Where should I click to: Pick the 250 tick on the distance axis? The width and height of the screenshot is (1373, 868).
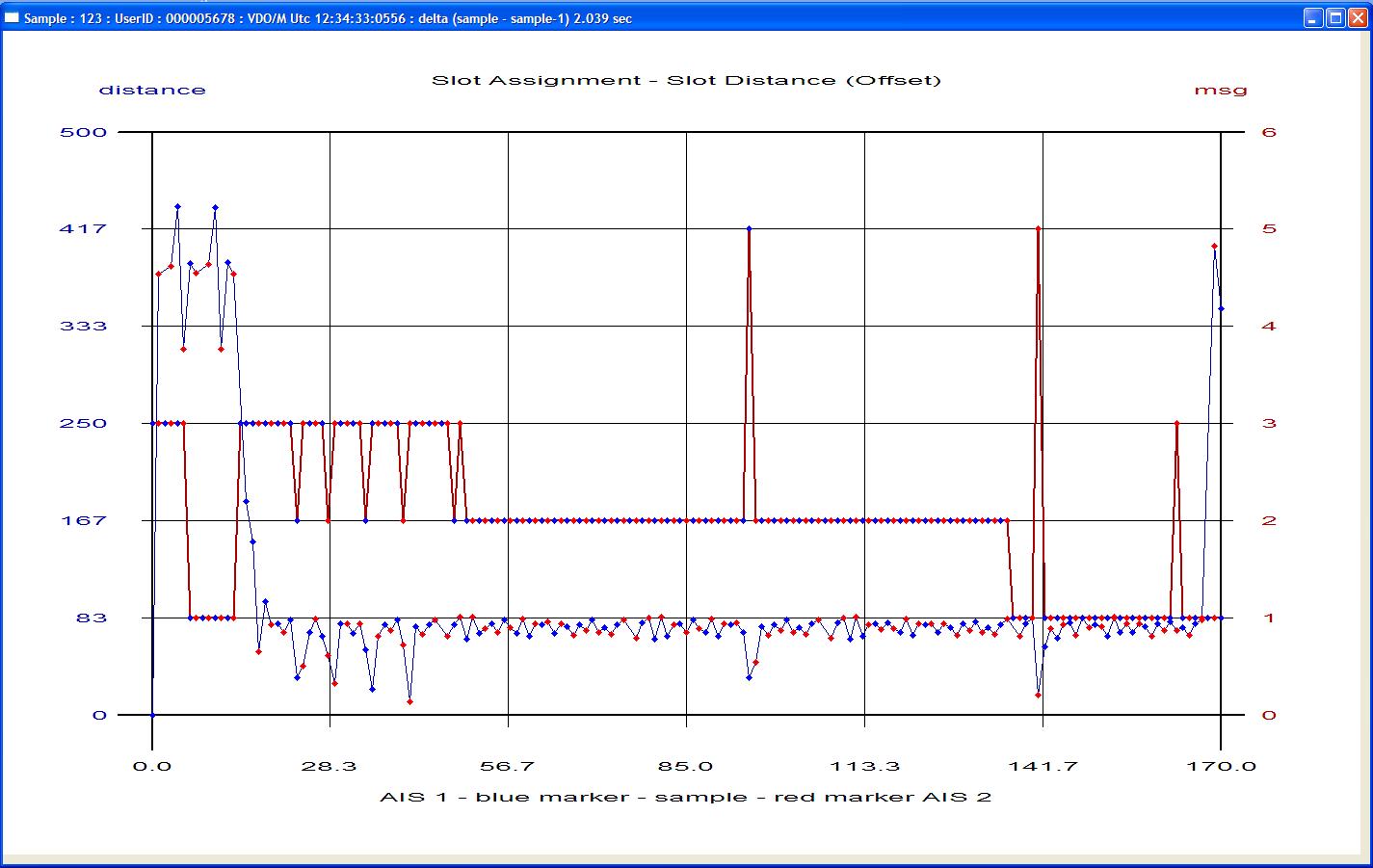click(x=83, y=424)
